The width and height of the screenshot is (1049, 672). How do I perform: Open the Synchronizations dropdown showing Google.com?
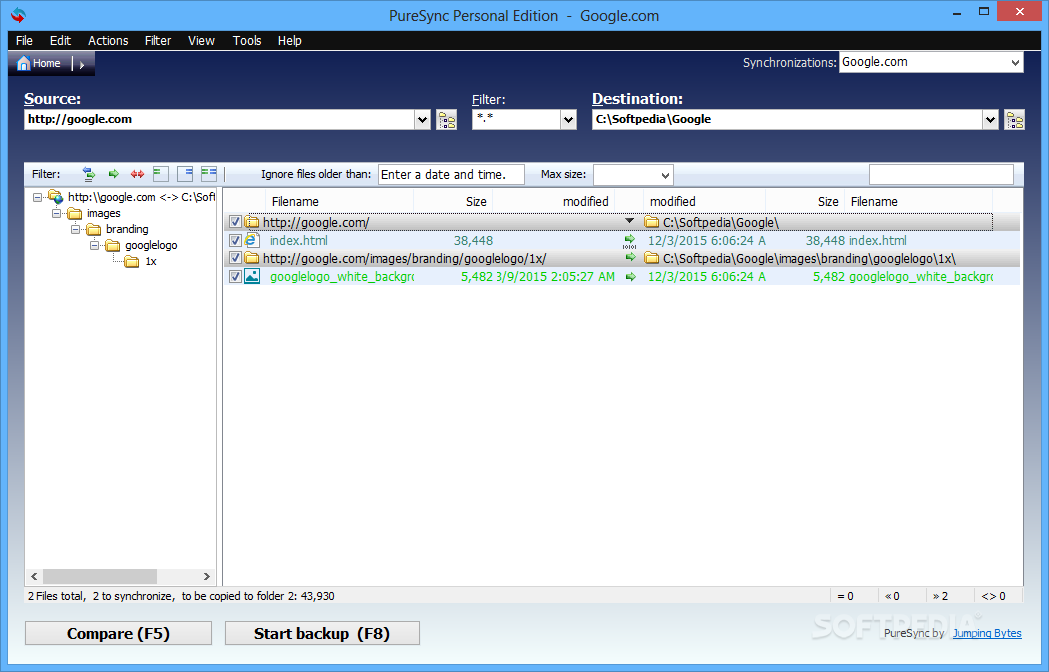[x=1015, y=63]
